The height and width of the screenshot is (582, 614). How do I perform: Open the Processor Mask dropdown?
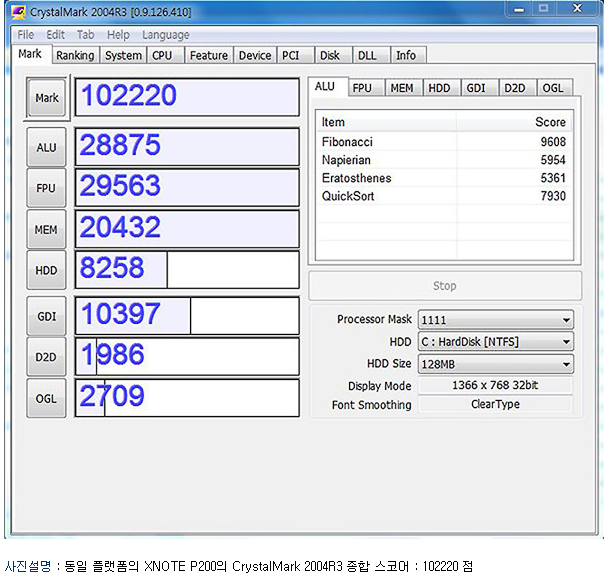tap(496, 320)
